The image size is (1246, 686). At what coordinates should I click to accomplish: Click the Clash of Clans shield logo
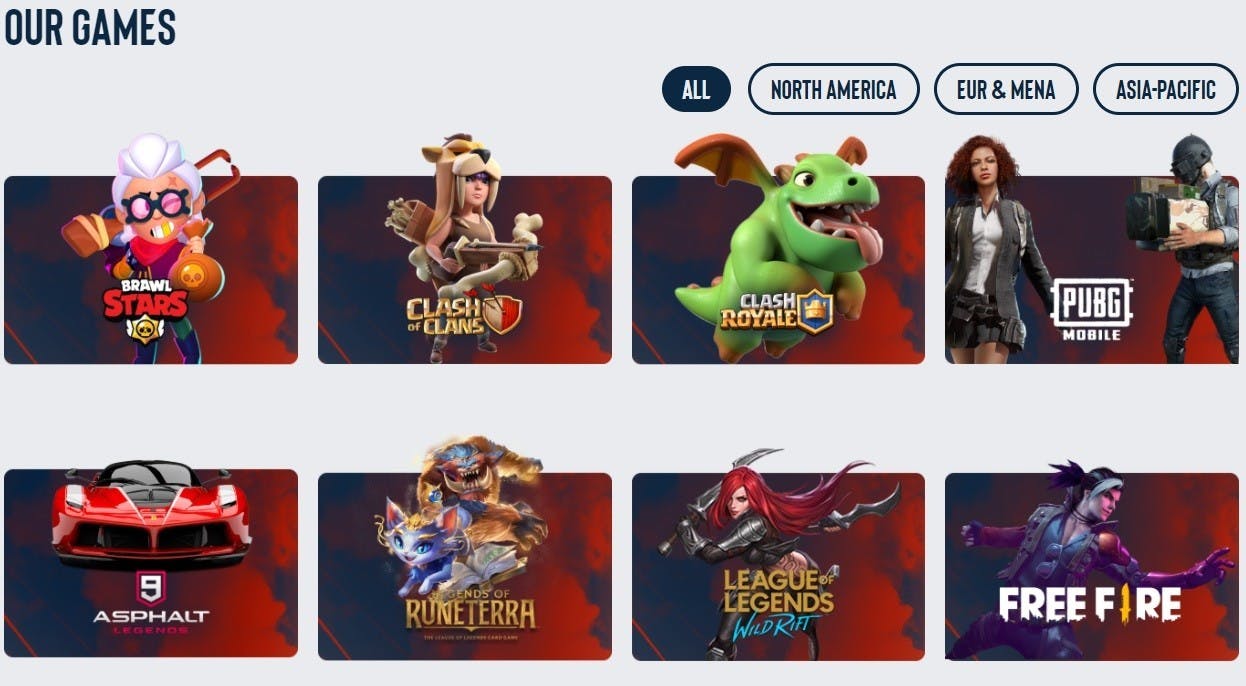click(502, 314)
